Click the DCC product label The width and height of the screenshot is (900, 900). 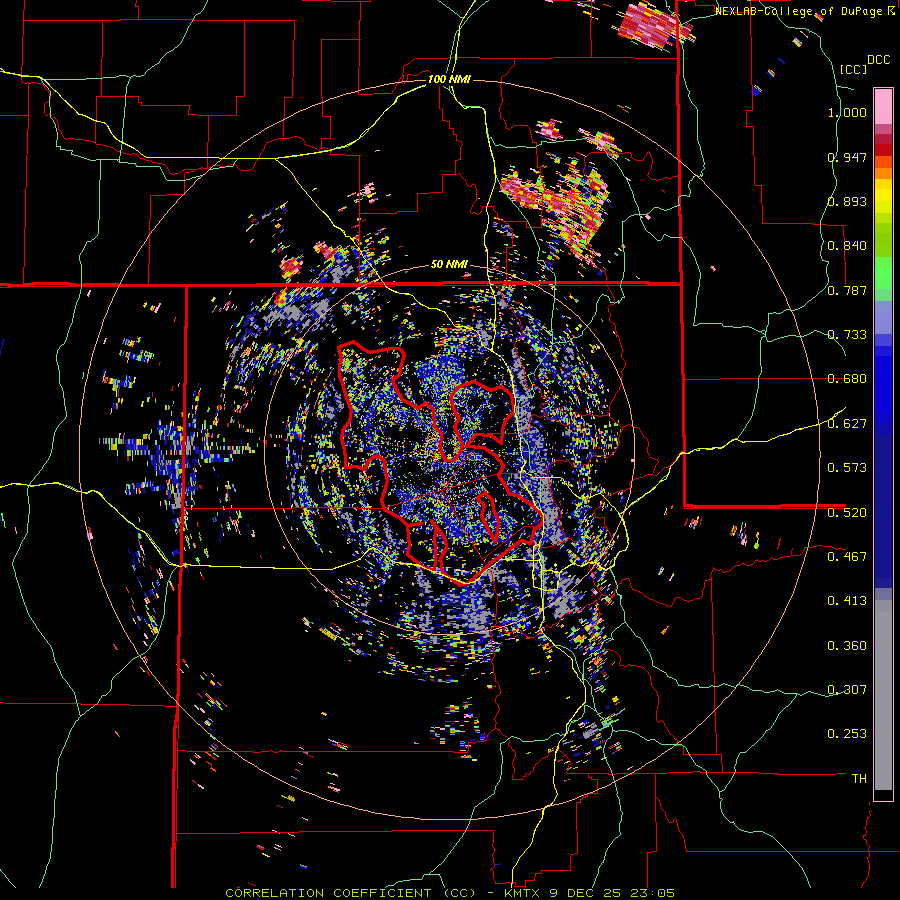pyautogui.click(x=879, y=60)
